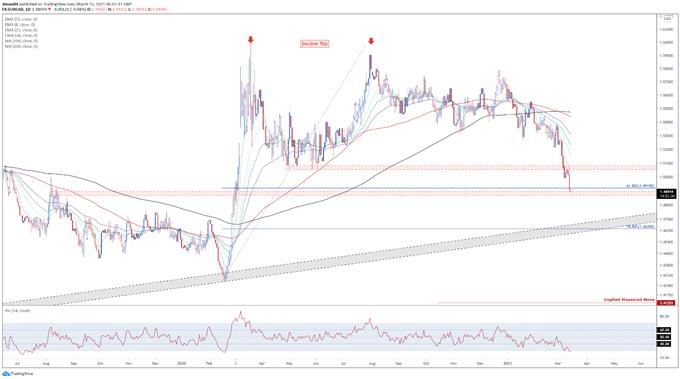Select the EMA (8, close, 0) indicator legend
The height and width of the screenshot is (379, 680).
point(20,25)
